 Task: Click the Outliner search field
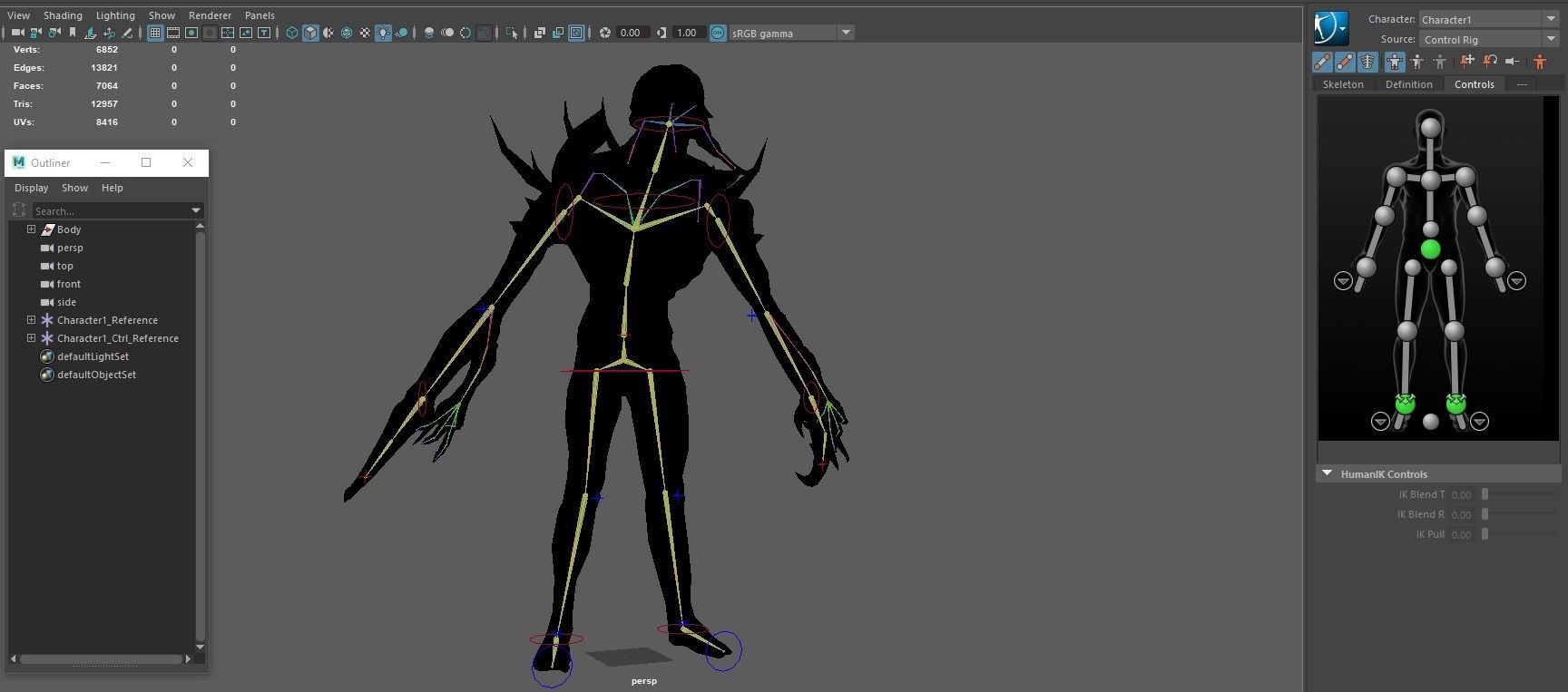pyautogui.click(x=109, y=210)
